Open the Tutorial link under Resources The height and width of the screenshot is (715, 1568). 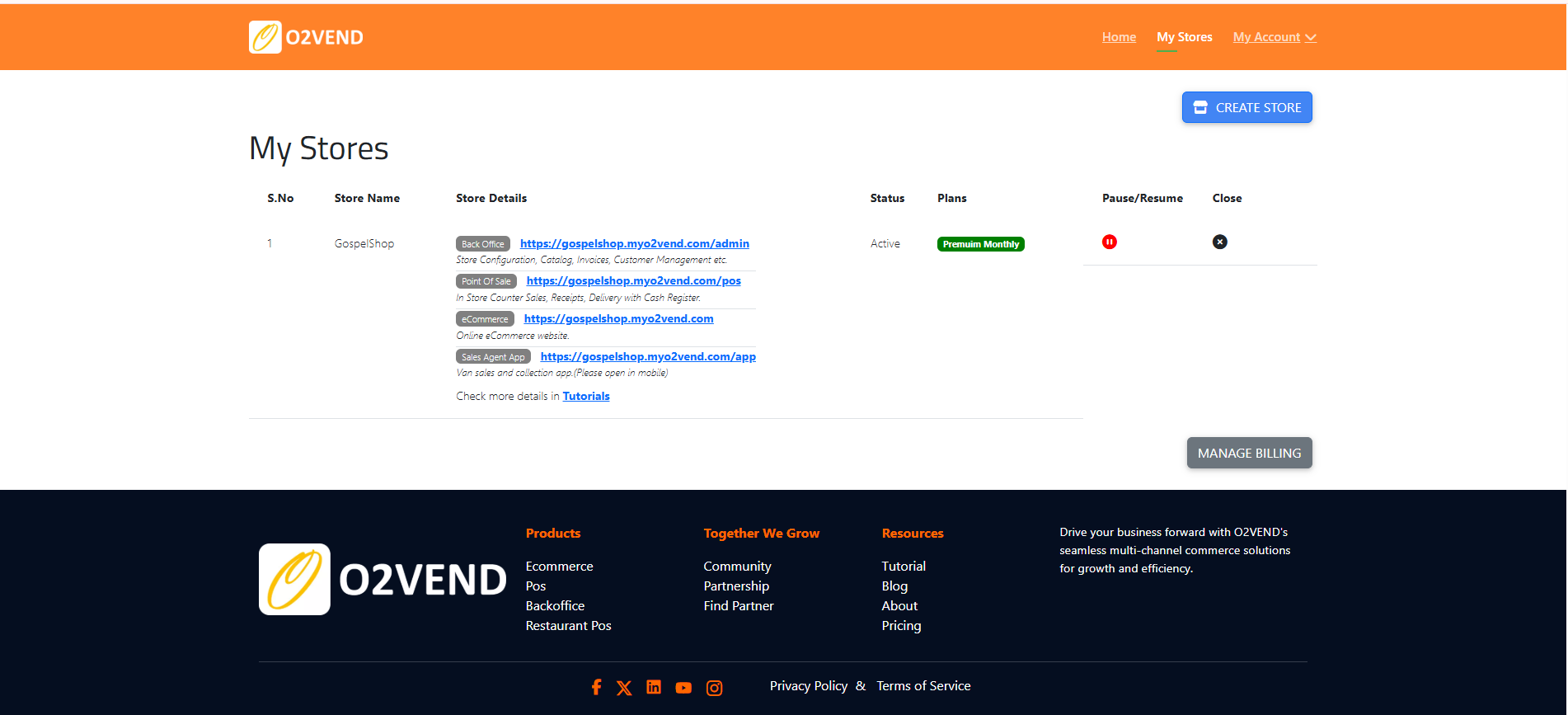pos(904,566)
